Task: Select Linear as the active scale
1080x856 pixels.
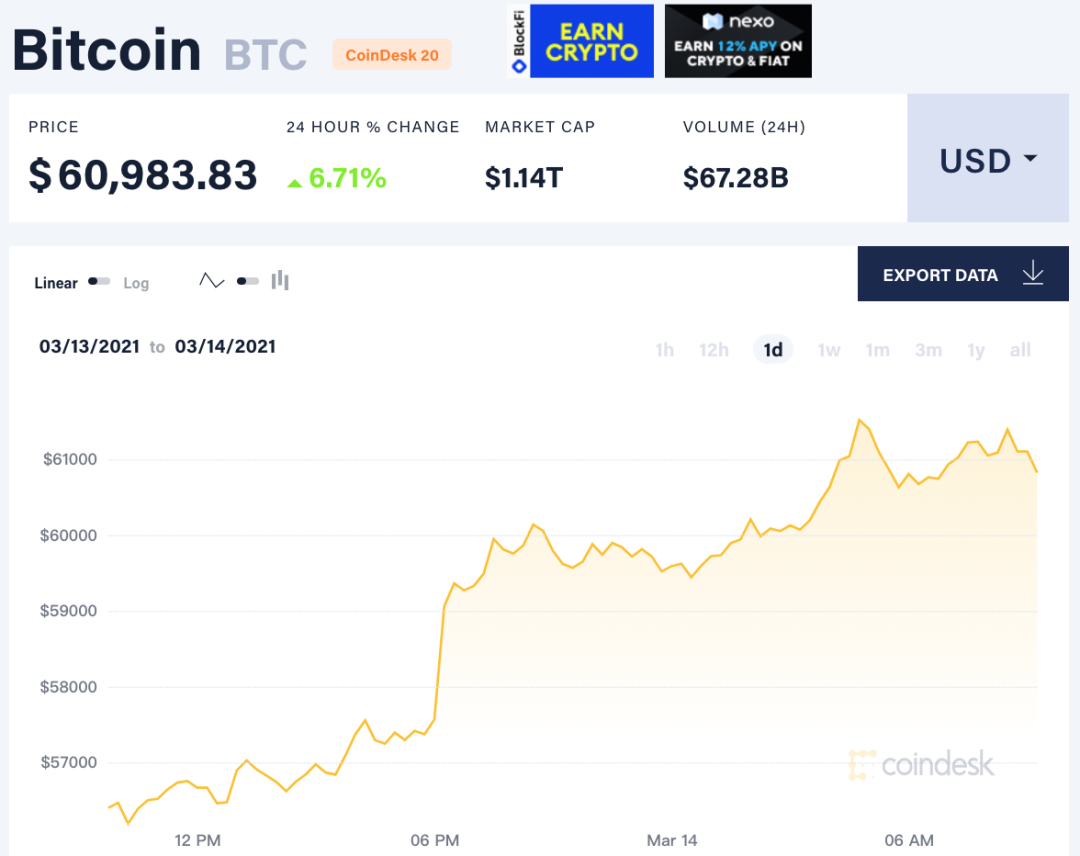Action: coord(55,283)
